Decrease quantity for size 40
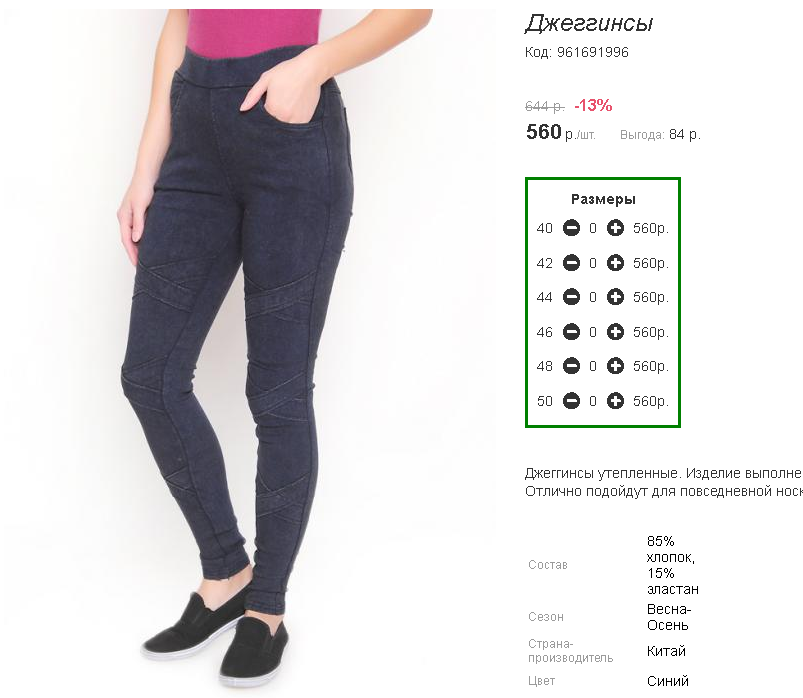This screenshot has height=698, width=803. coord(571,228)
